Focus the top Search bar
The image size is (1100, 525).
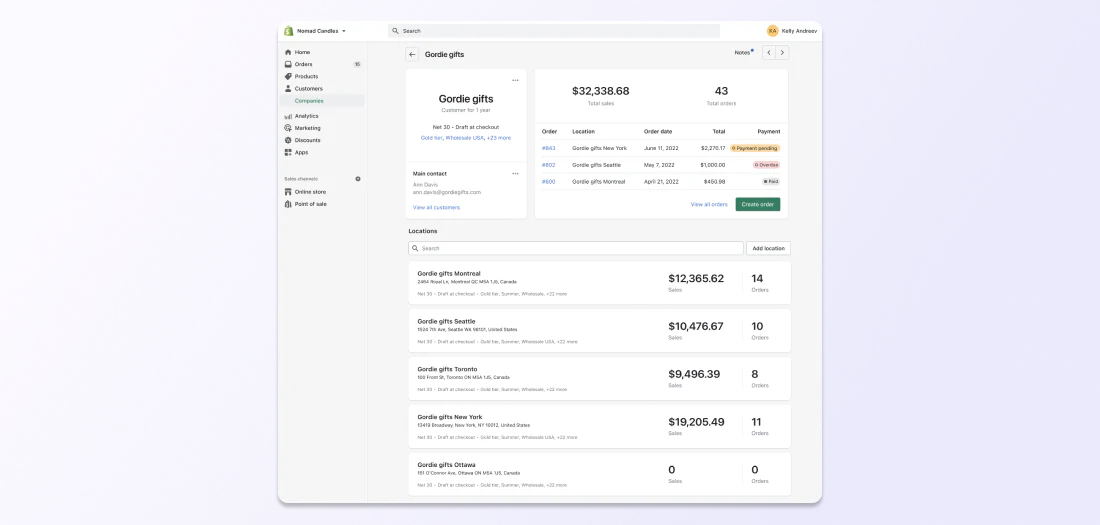pos(554,31)
